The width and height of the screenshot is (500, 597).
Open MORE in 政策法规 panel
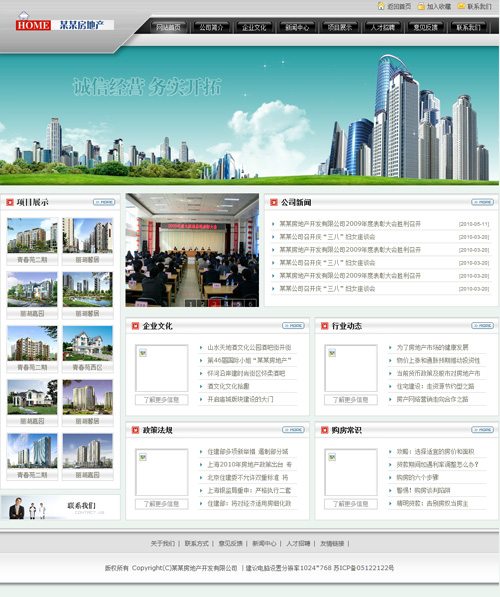[x=293, y=430]
